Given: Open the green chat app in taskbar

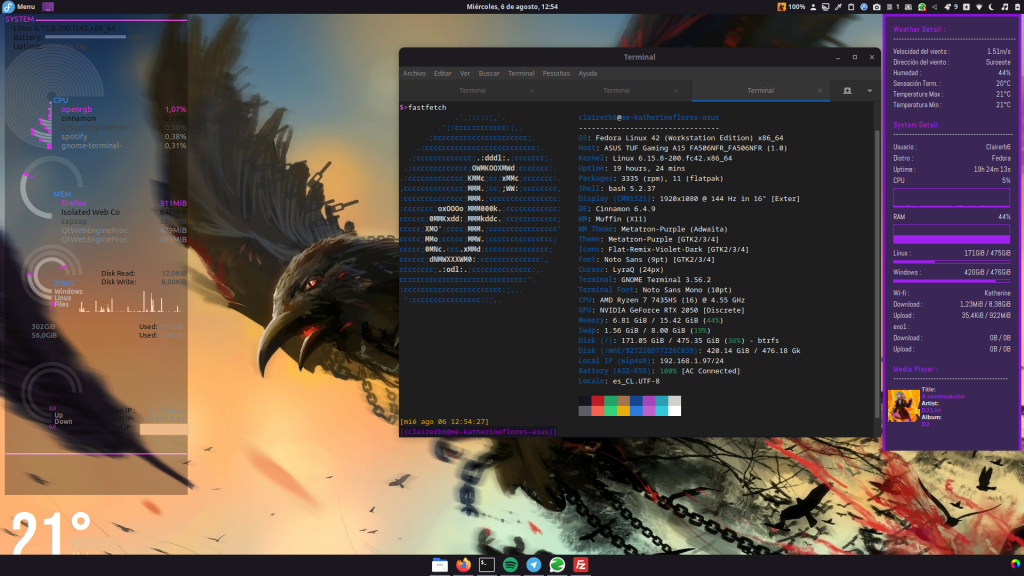Looking at the screenshot, I should click(557, 565).
